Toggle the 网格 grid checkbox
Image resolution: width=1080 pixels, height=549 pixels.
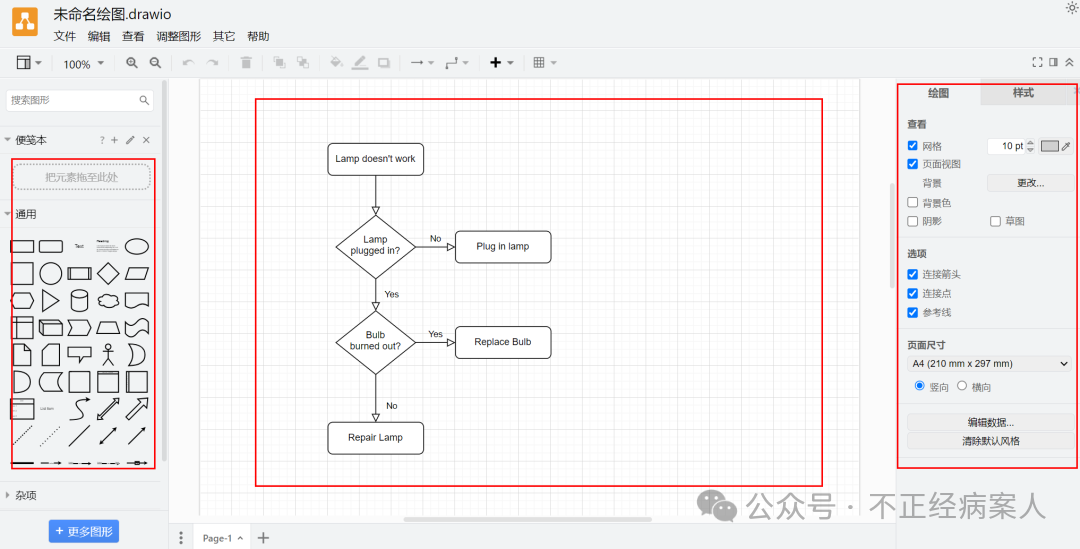tap(913, 146)
